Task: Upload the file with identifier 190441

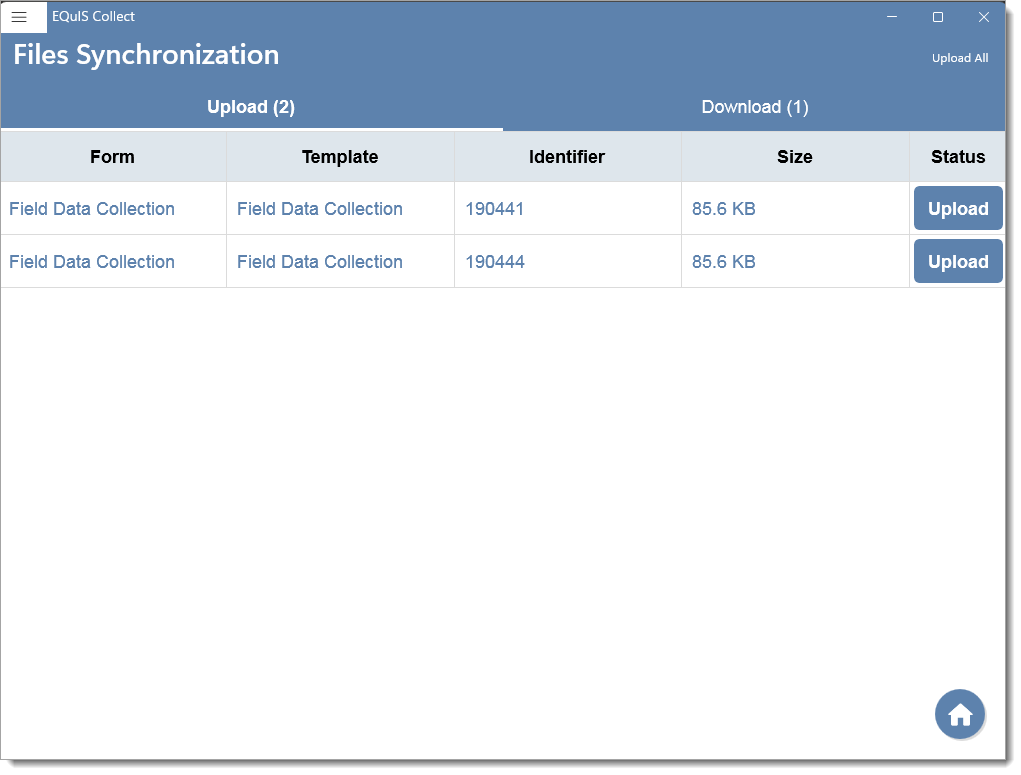Action: click(x=958, y=208)
